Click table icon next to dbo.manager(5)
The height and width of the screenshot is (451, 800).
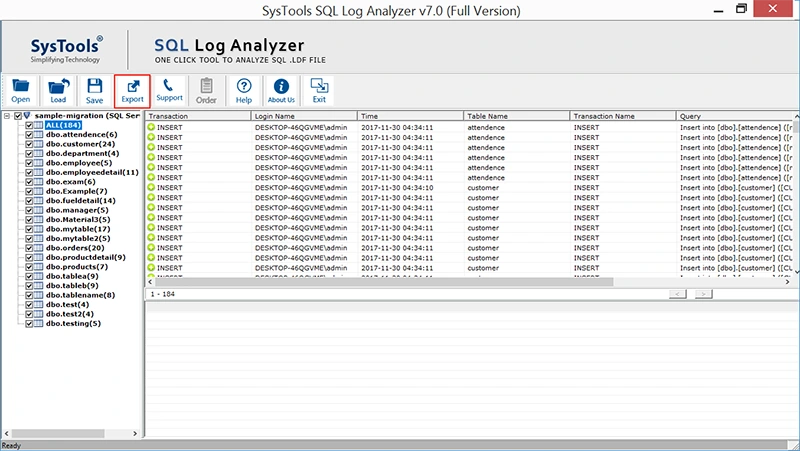coord(38,210)
